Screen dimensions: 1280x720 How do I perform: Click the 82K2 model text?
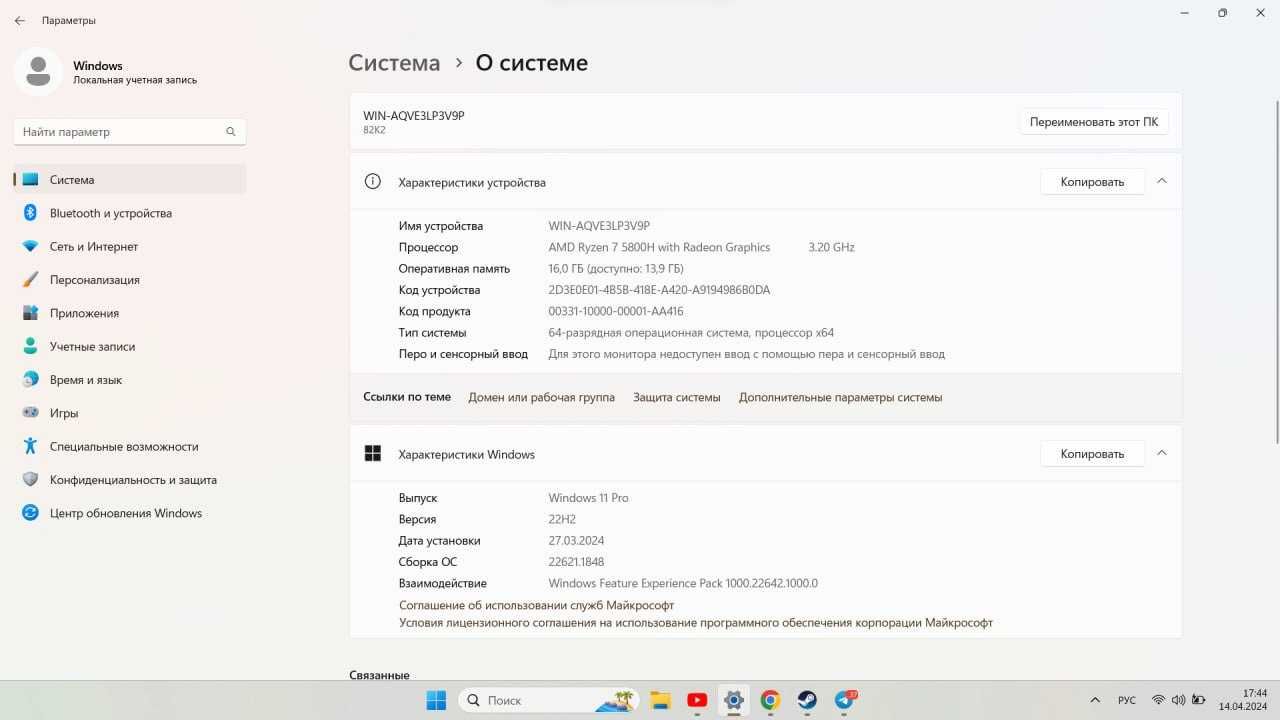[375, 130]
